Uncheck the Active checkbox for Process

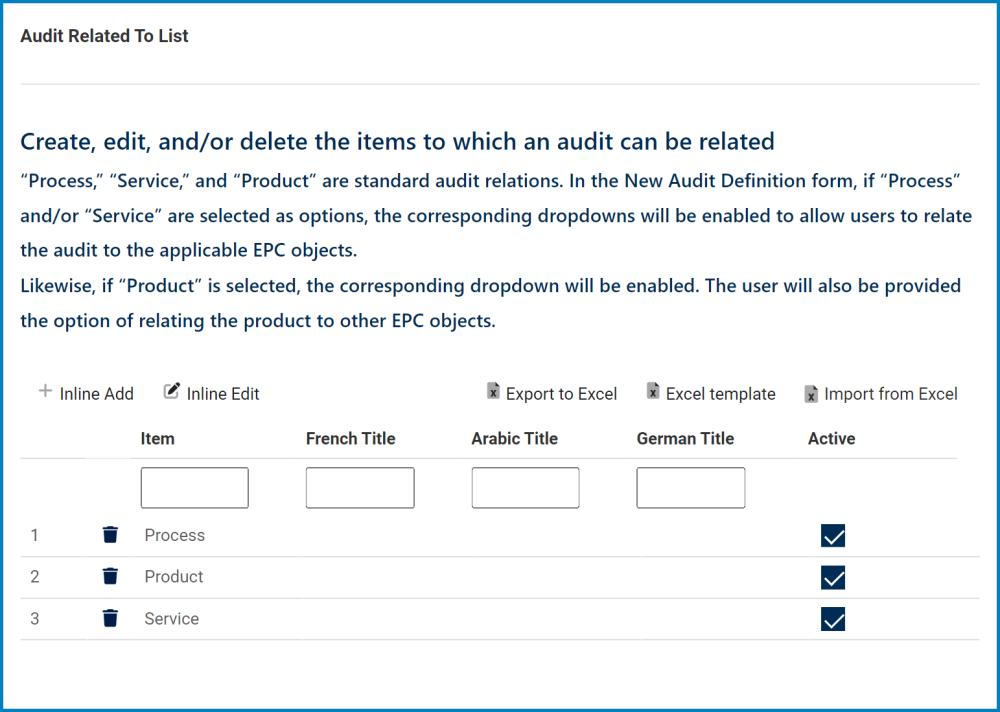click(833, 536)
